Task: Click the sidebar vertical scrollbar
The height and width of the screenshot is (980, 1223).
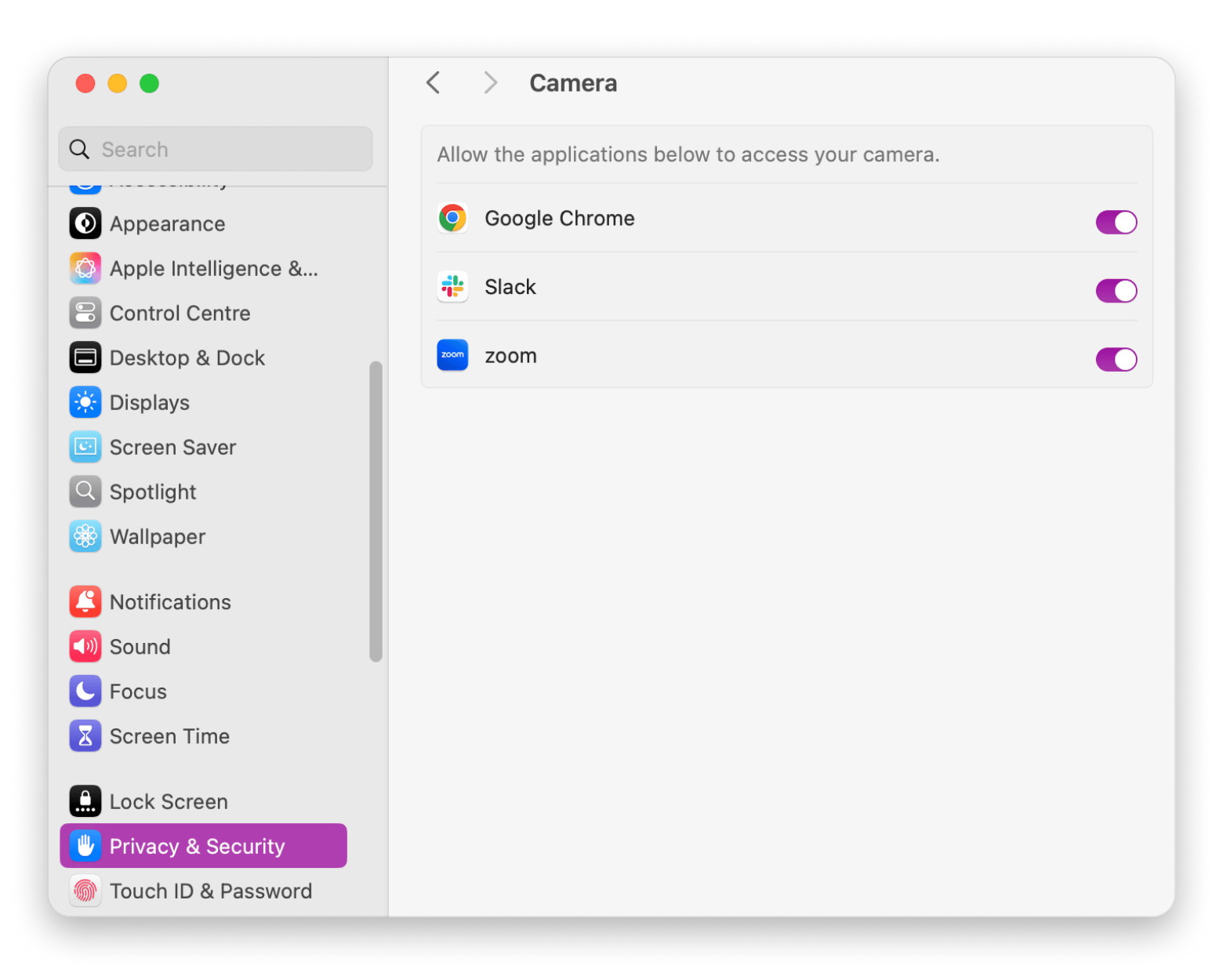Action: (x=376, y=511)
